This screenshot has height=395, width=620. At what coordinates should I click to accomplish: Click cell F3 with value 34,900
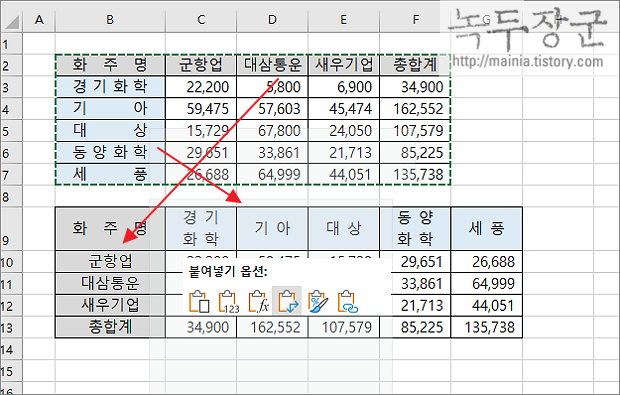(415, 87)
